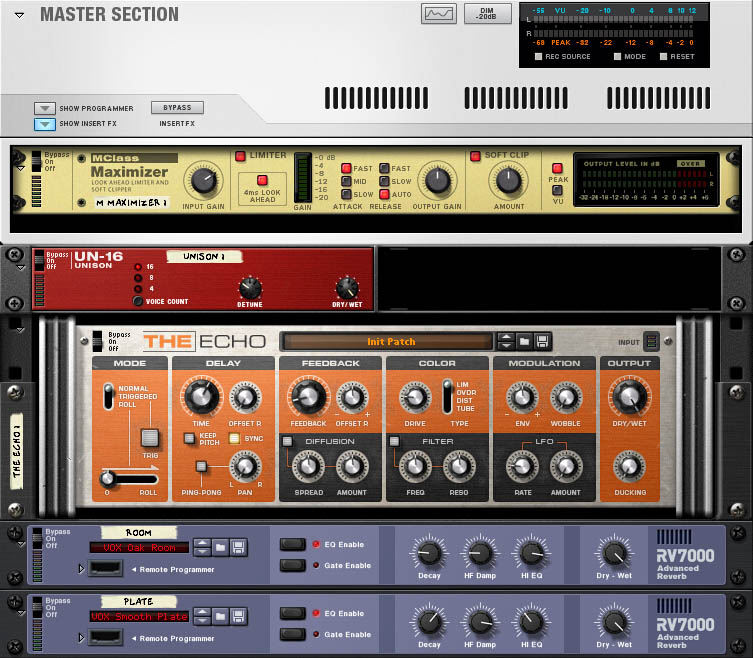
Task: Set The Echo Mode switch
Action: [109, 397]
